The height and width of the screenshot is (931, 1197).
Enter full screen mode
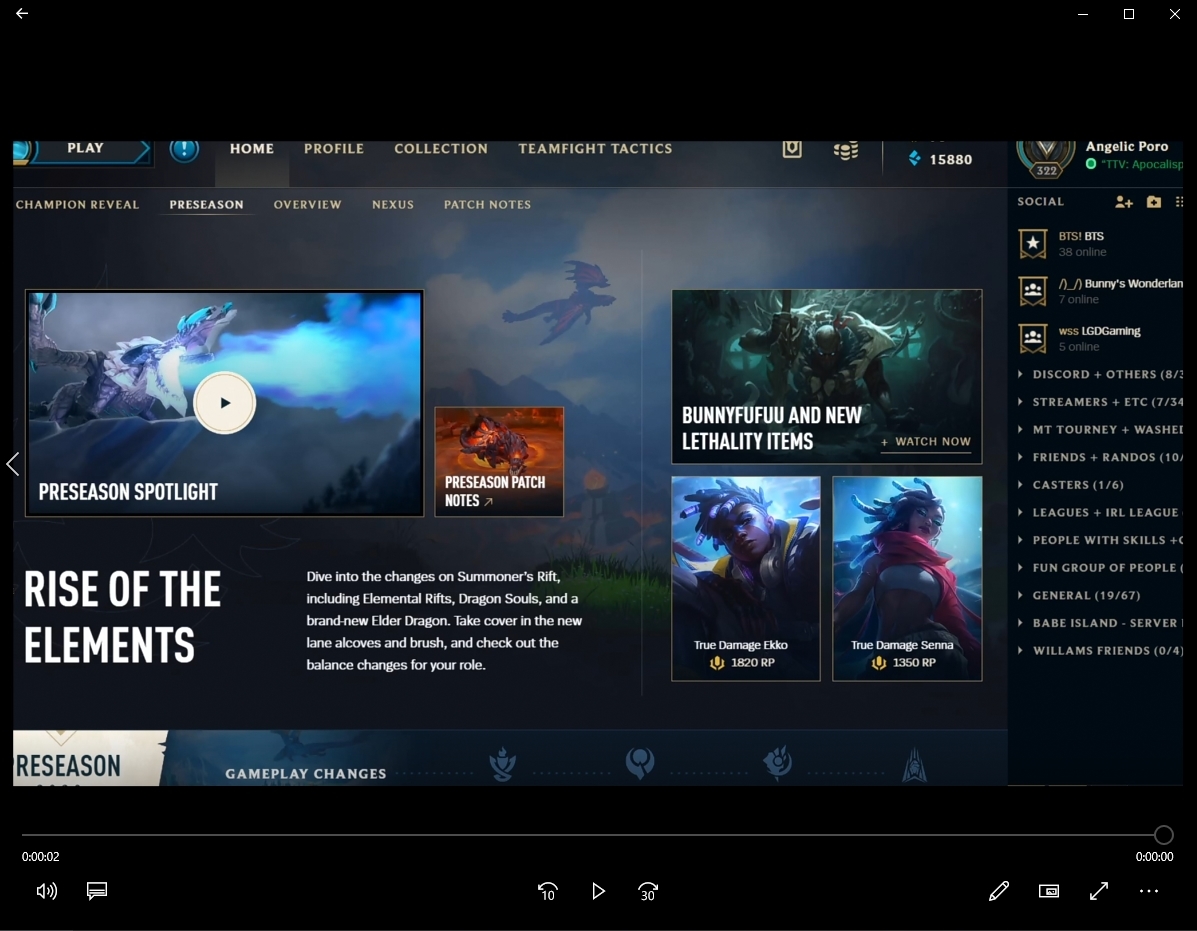point(1099,891)
